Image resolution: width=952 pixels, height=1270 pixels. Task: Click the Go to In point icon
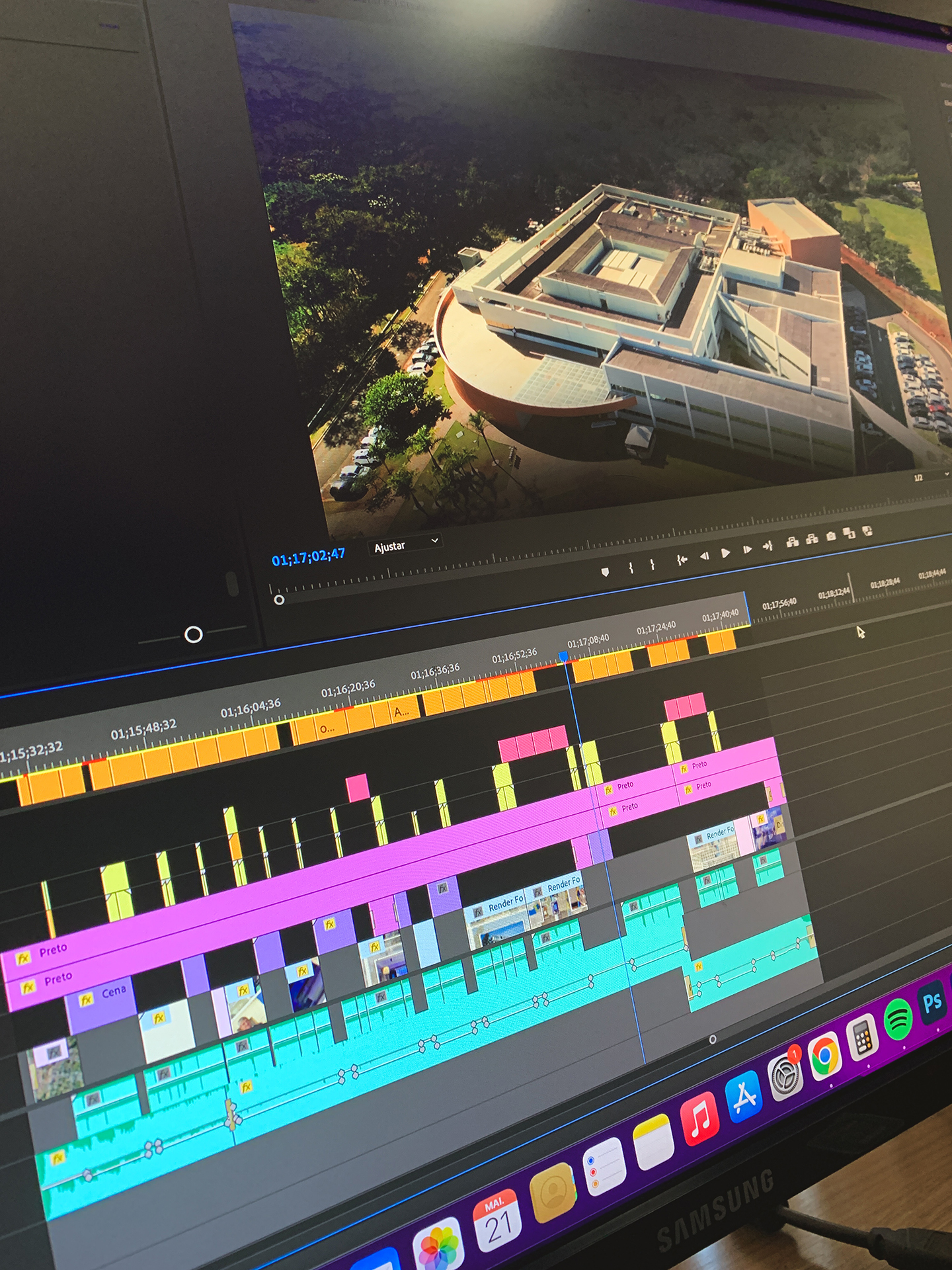(x=682, y=560)
